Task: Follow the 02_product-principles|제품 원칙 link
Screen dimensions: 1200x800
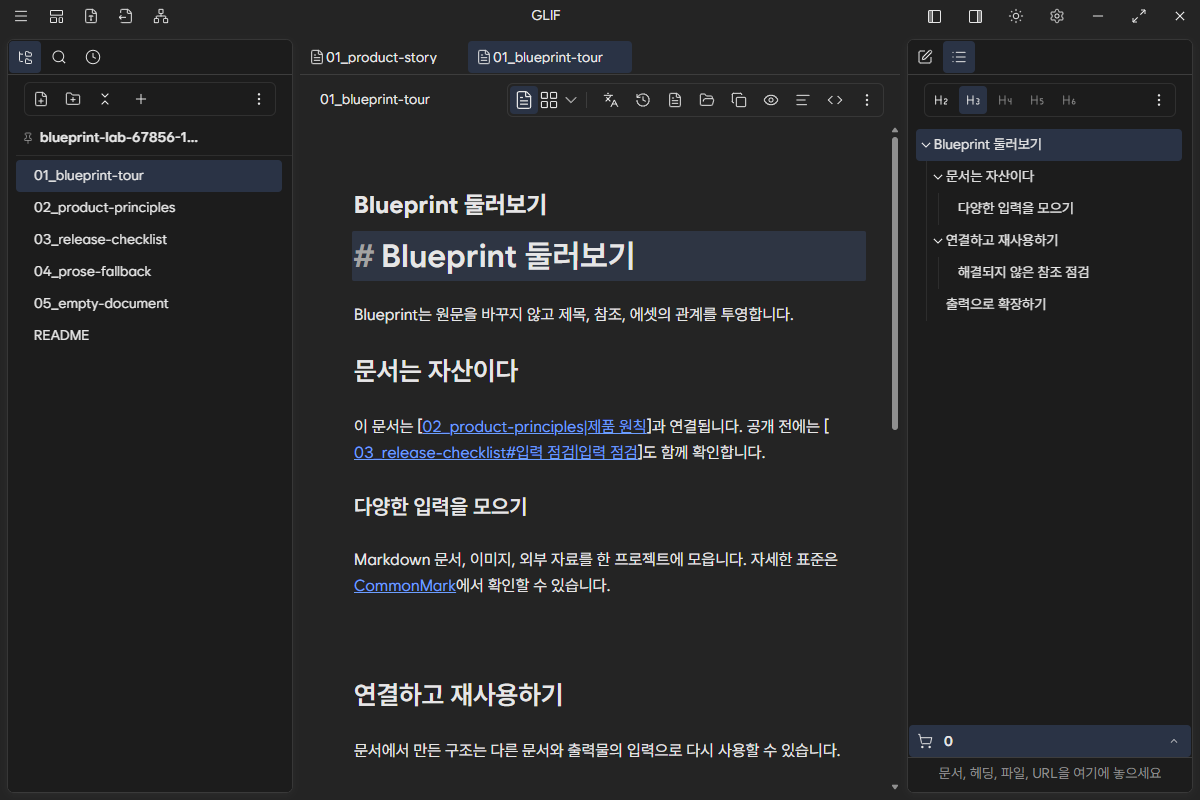Action: click(534, 426)
